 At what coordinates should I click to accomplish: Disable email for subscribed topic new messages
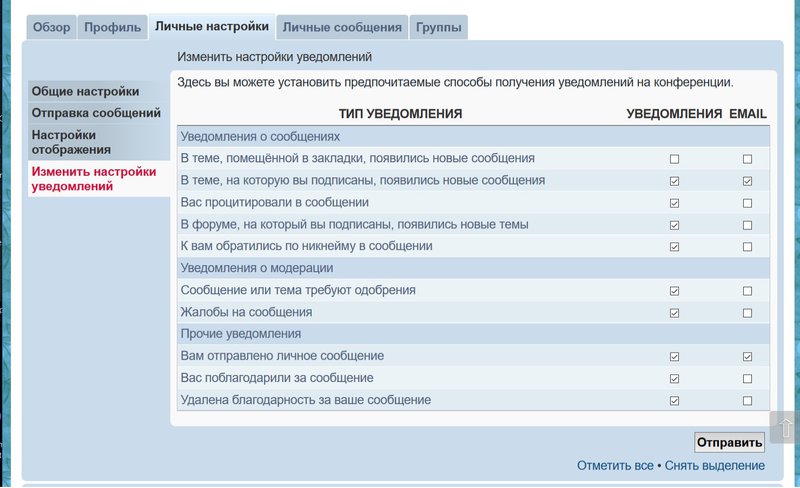(x=747, y=181)
